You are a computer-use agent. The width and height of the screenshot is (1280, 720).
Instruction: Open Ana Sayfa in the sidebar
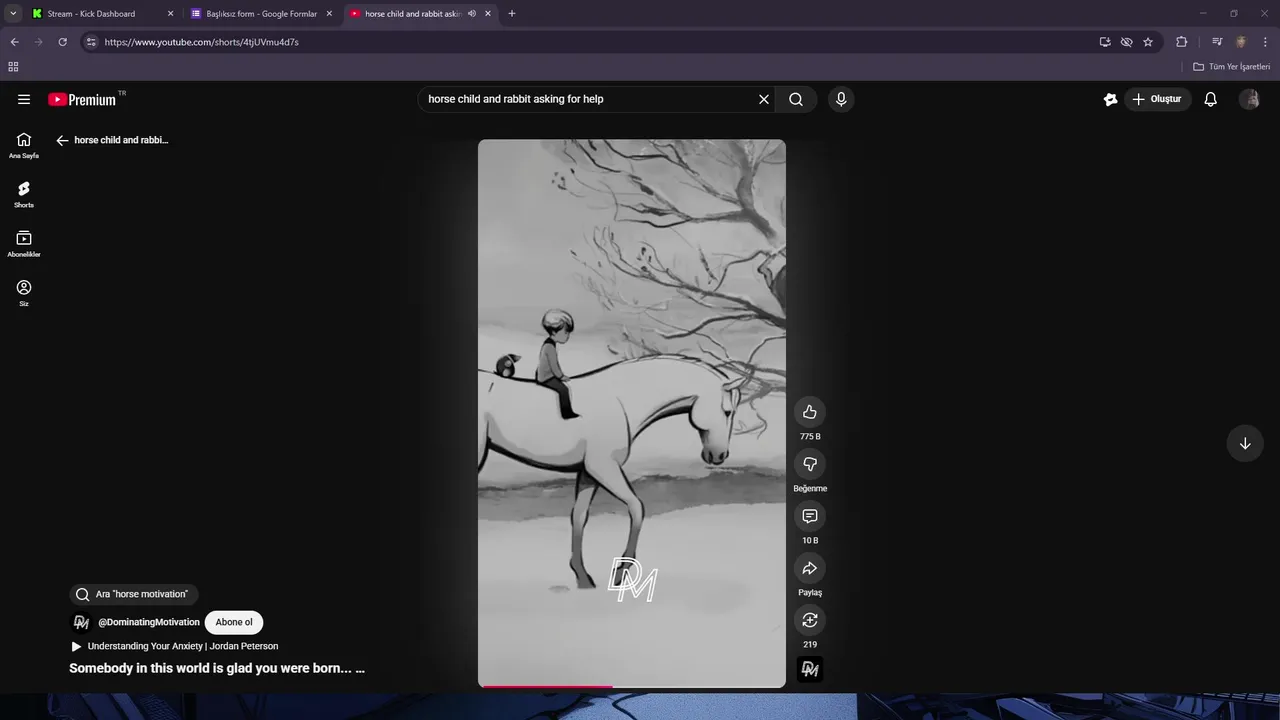pos(24,145)
